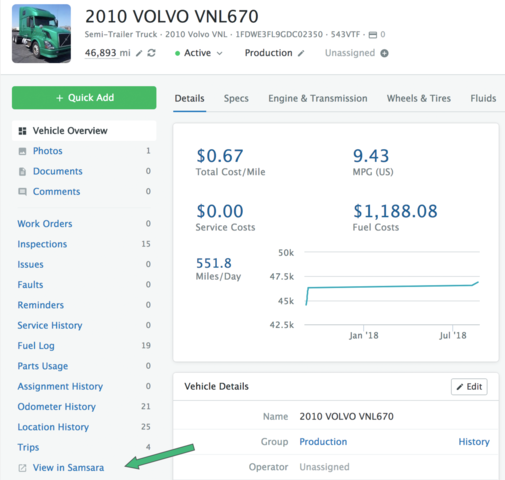Viewport: 505px width, 480px height.
Task: Edit the Production group pencil icon
Action: [x=301, y=53]
